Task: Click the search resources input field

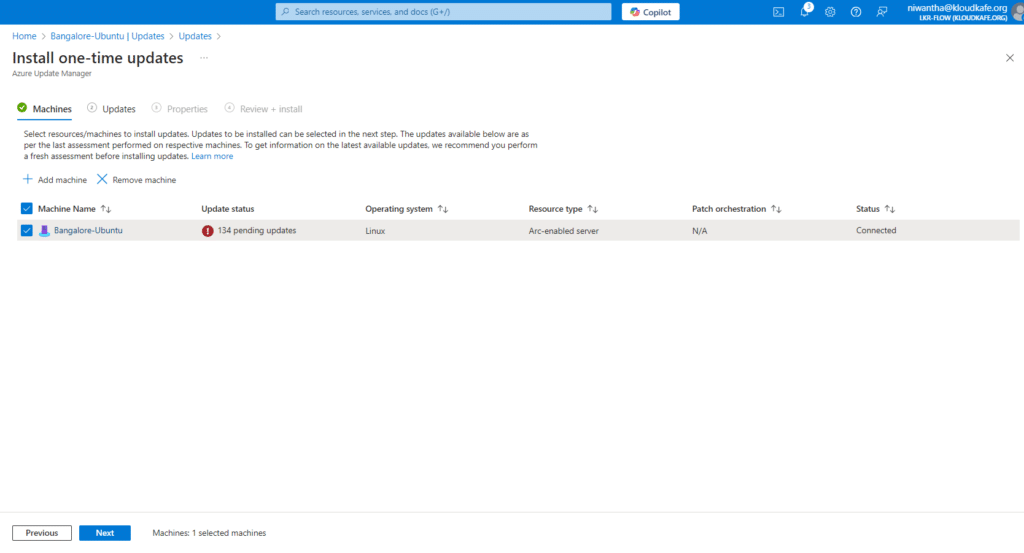Action: (443, 12)
